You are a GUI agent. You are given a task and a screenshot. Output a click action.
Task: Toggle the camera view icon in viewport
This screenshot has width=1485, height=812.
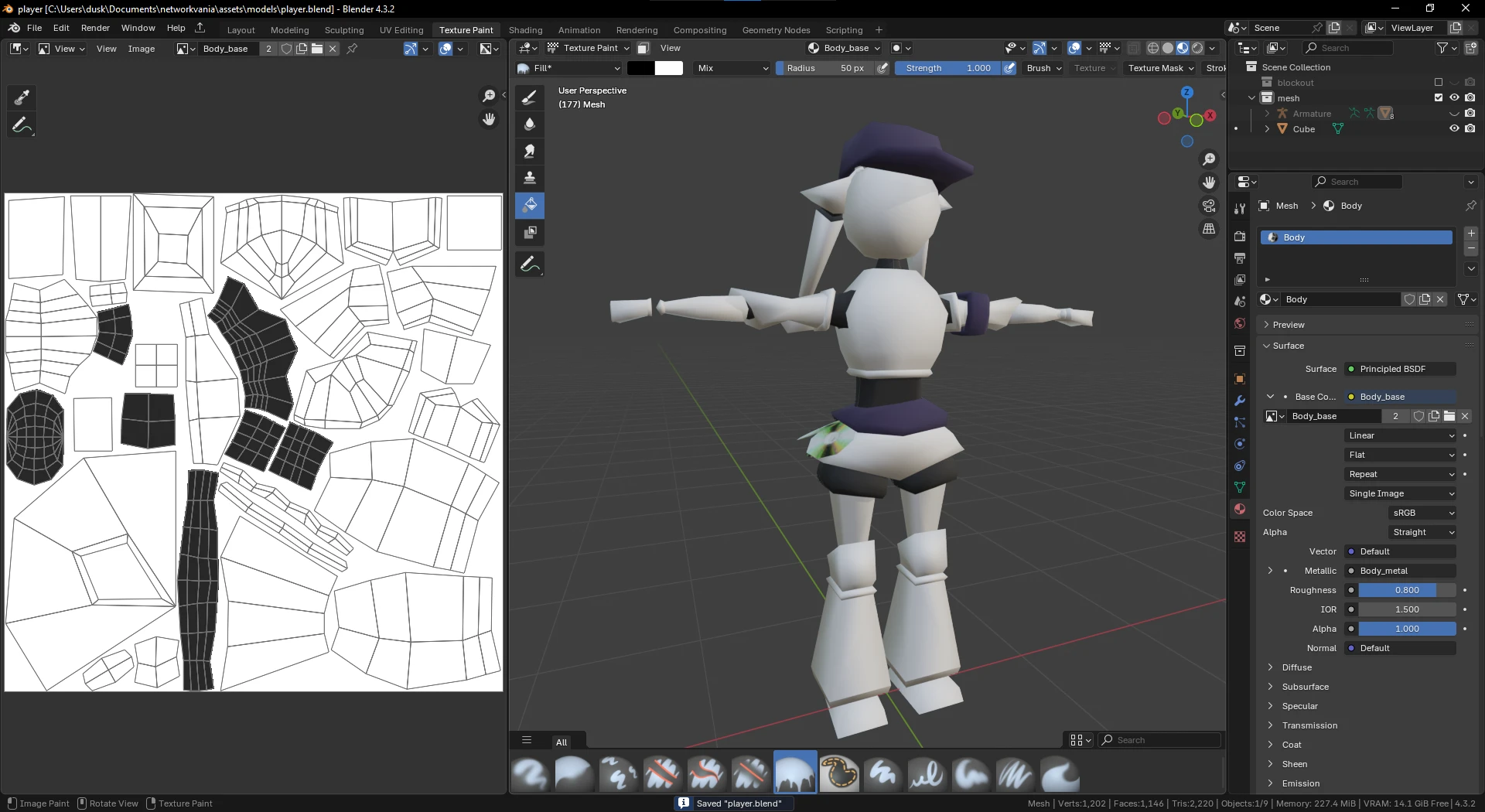[1209, 206]
